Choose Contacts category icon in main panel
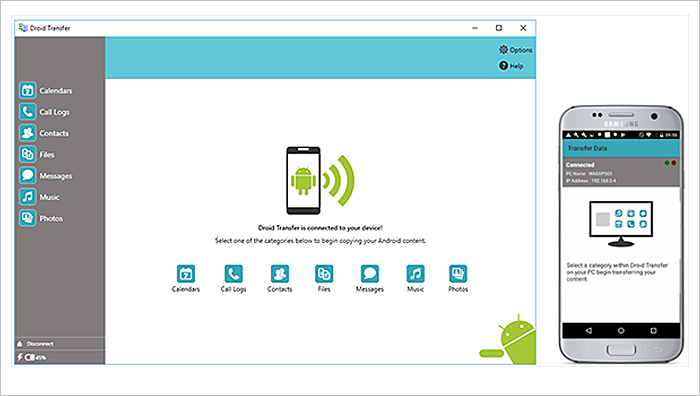700x396 pixels. (x=280, y=274)
